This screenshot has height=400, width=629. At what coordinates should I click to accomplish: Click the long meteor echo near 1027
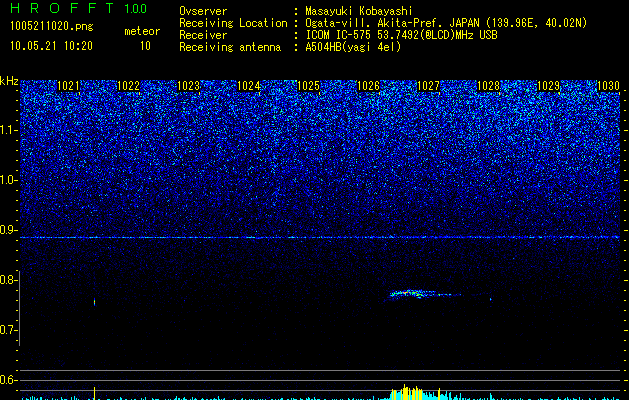click(424, 294)
